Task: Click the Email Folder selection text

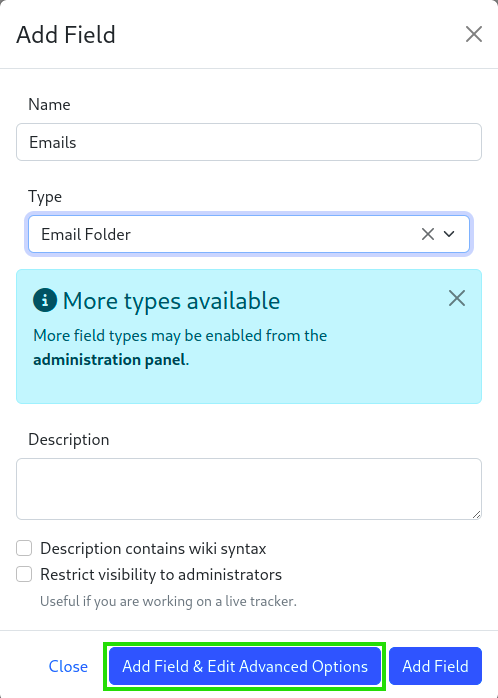Action: pyautogui.click(x=86, y=234)
